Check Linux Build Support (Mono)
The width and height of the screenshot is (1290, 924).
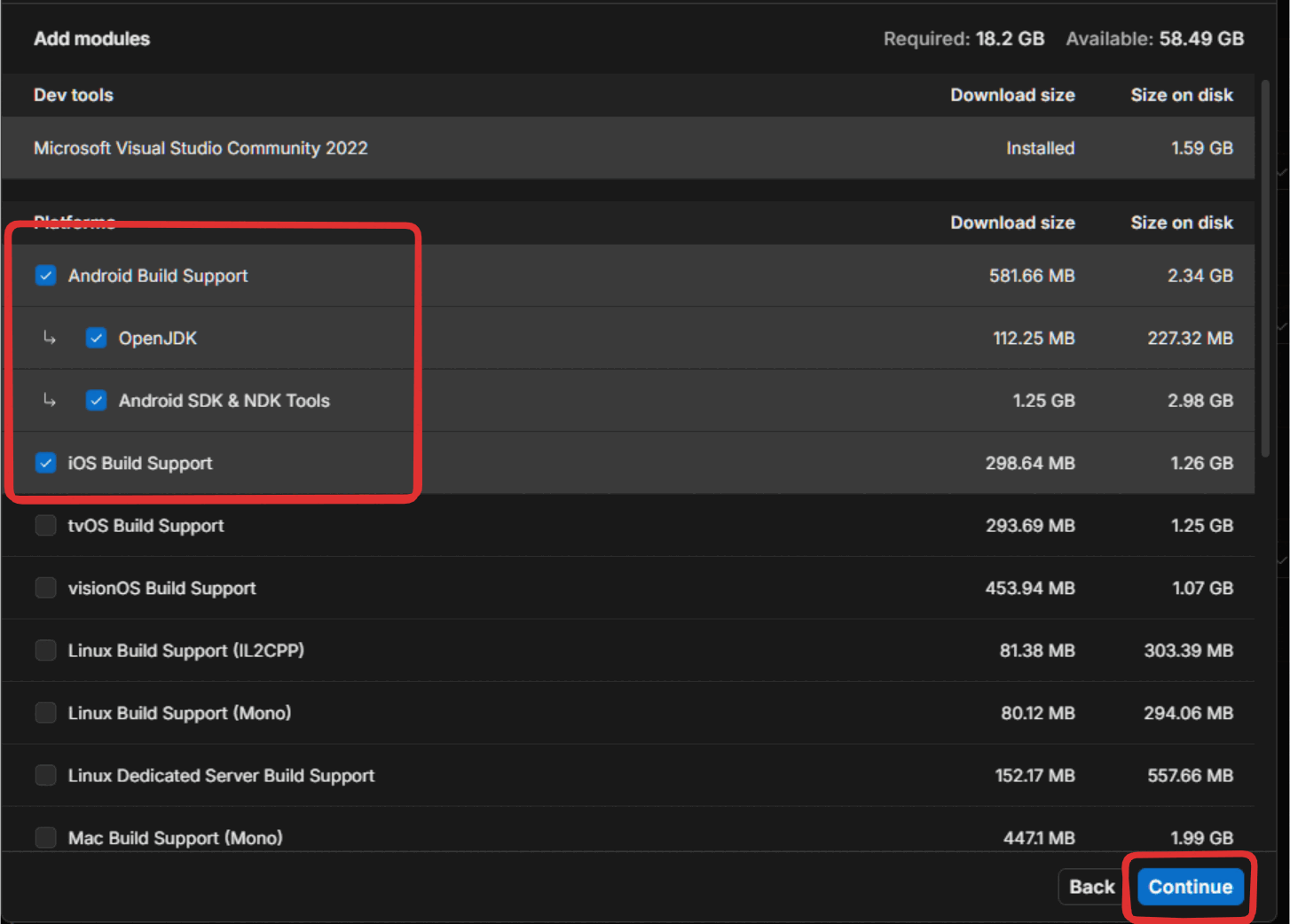point(45,712)
